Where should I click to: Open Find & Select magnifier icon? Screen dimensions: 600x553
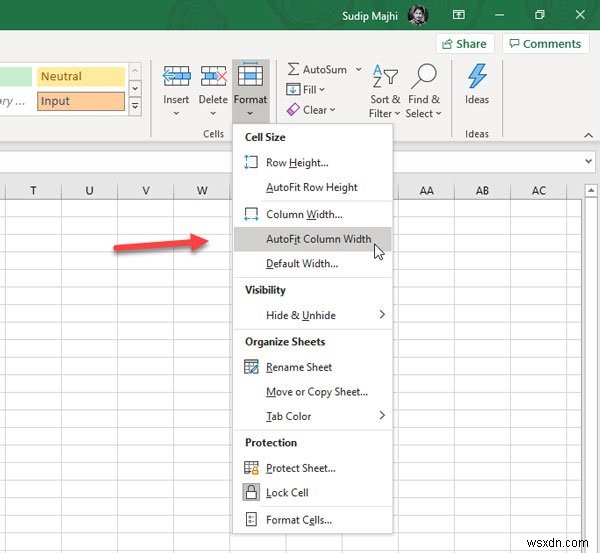424,76
